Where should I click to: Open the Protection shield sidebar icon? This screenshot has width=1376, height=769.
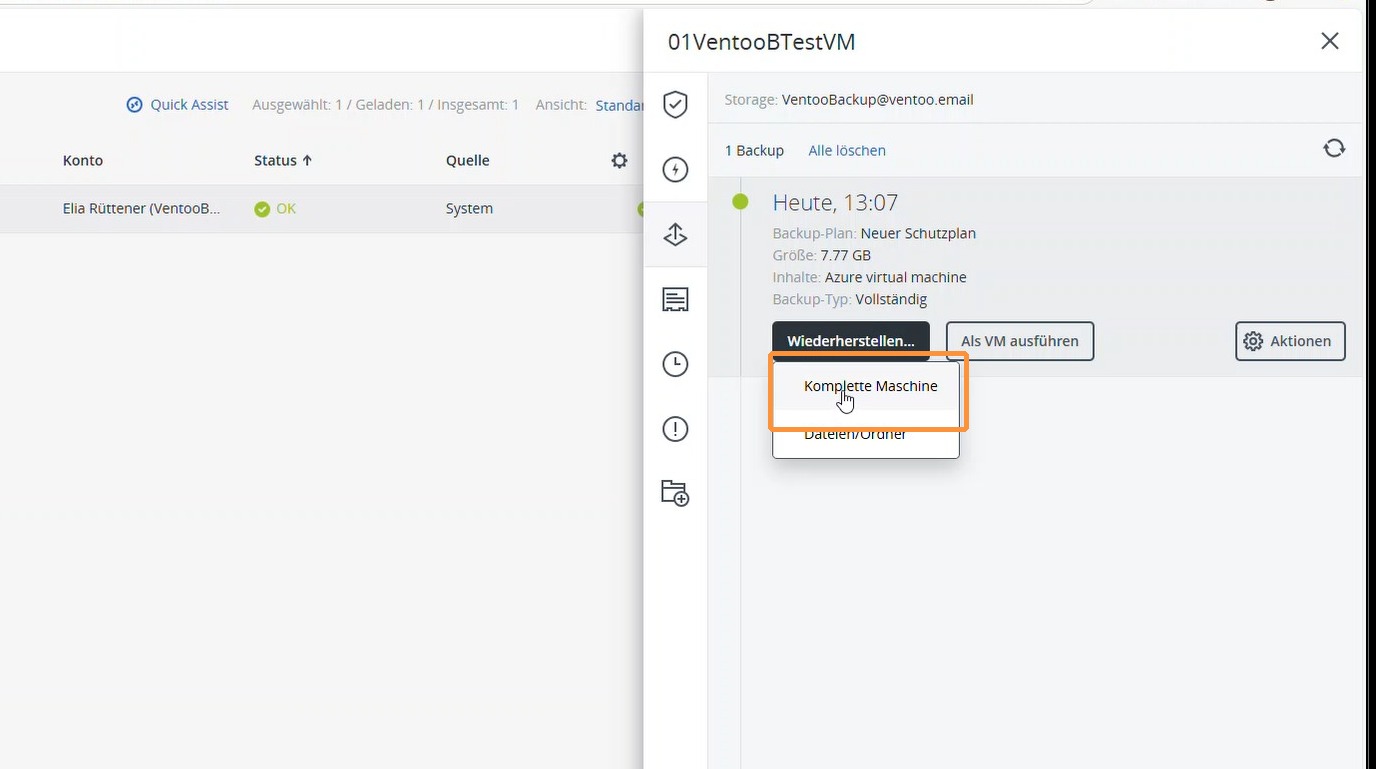click(676, 104)
